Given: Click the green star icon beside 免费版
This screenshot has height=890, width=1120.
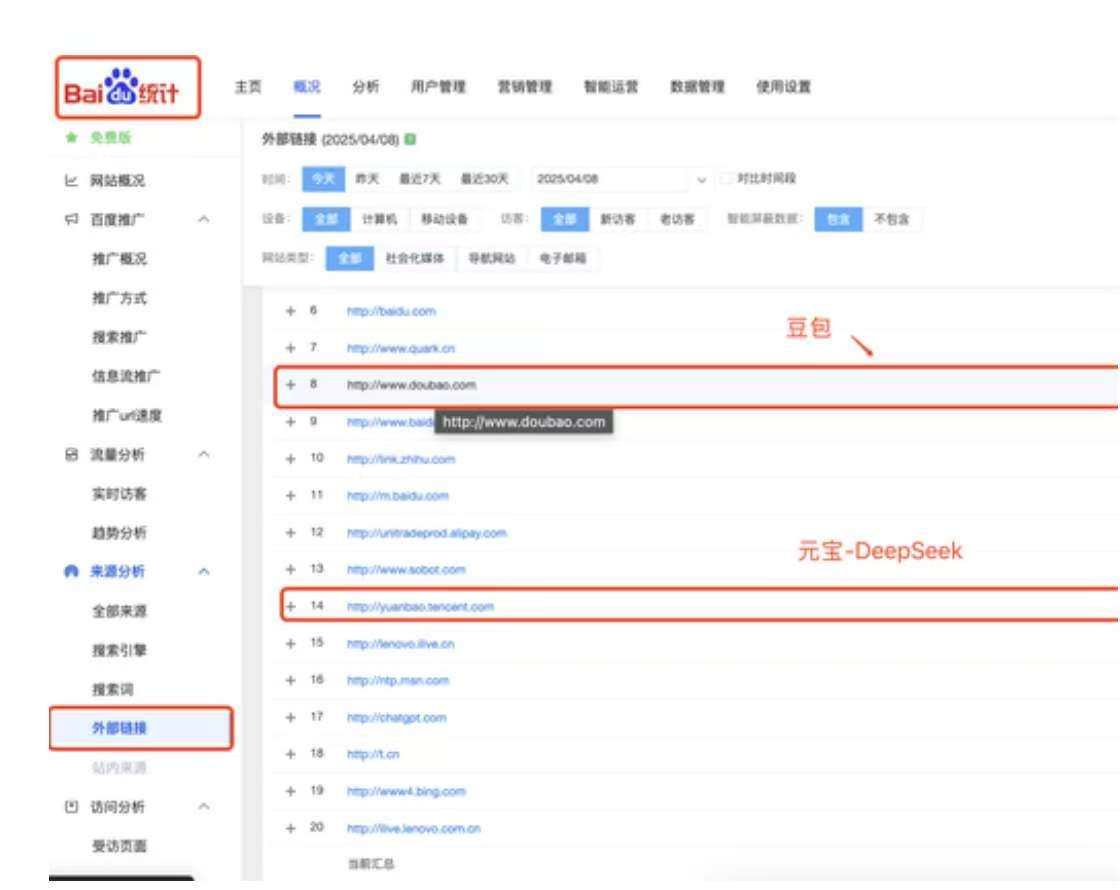Looking at the screenshot, I should 66,140.
